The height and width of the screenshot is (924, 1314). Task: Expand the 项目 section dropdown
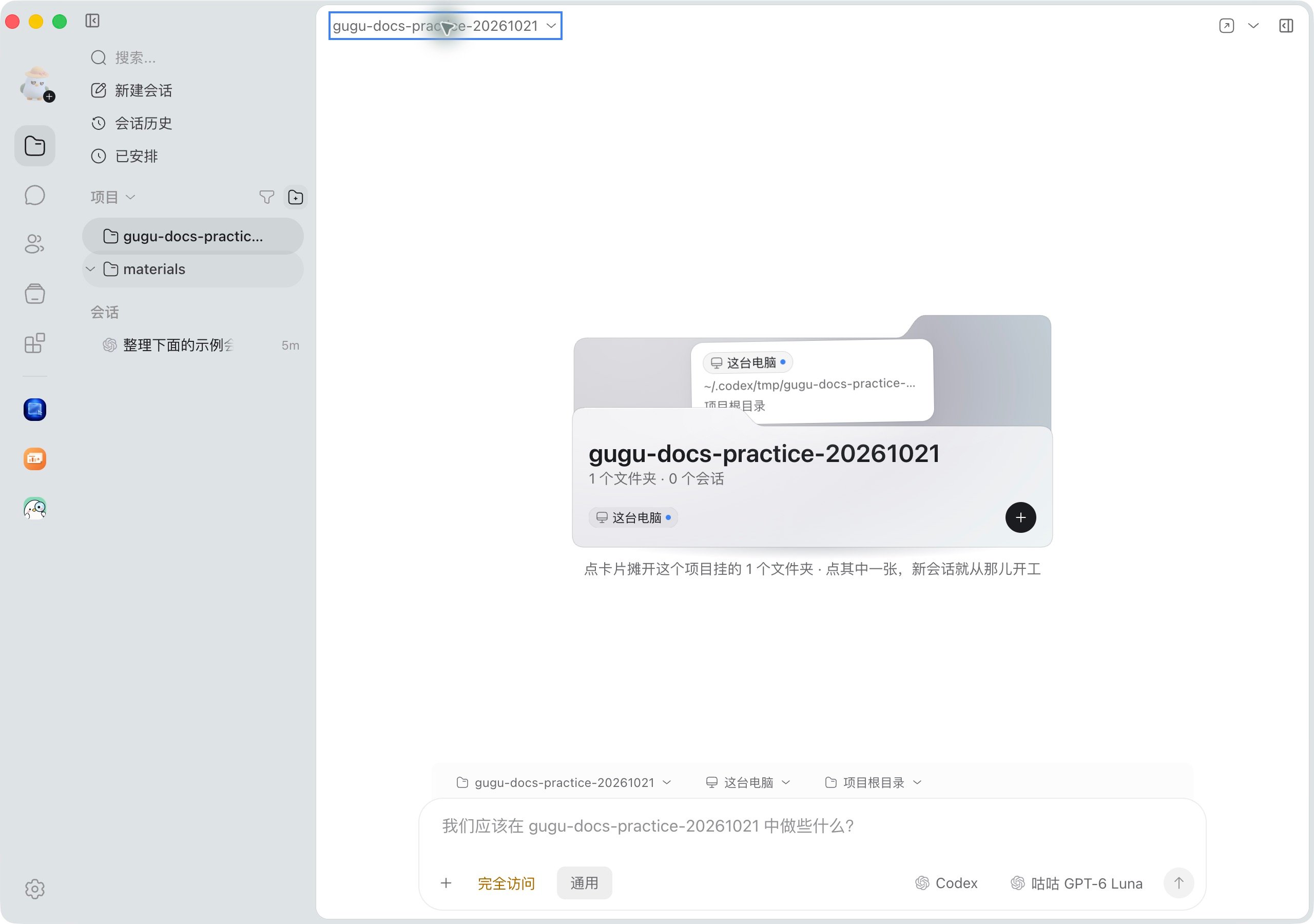[x=113, y=198]
